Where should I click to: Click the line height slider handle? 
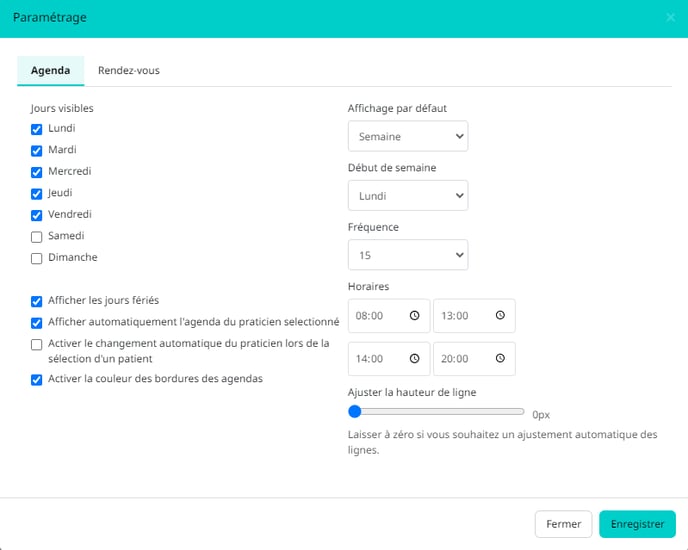(355, 411)
